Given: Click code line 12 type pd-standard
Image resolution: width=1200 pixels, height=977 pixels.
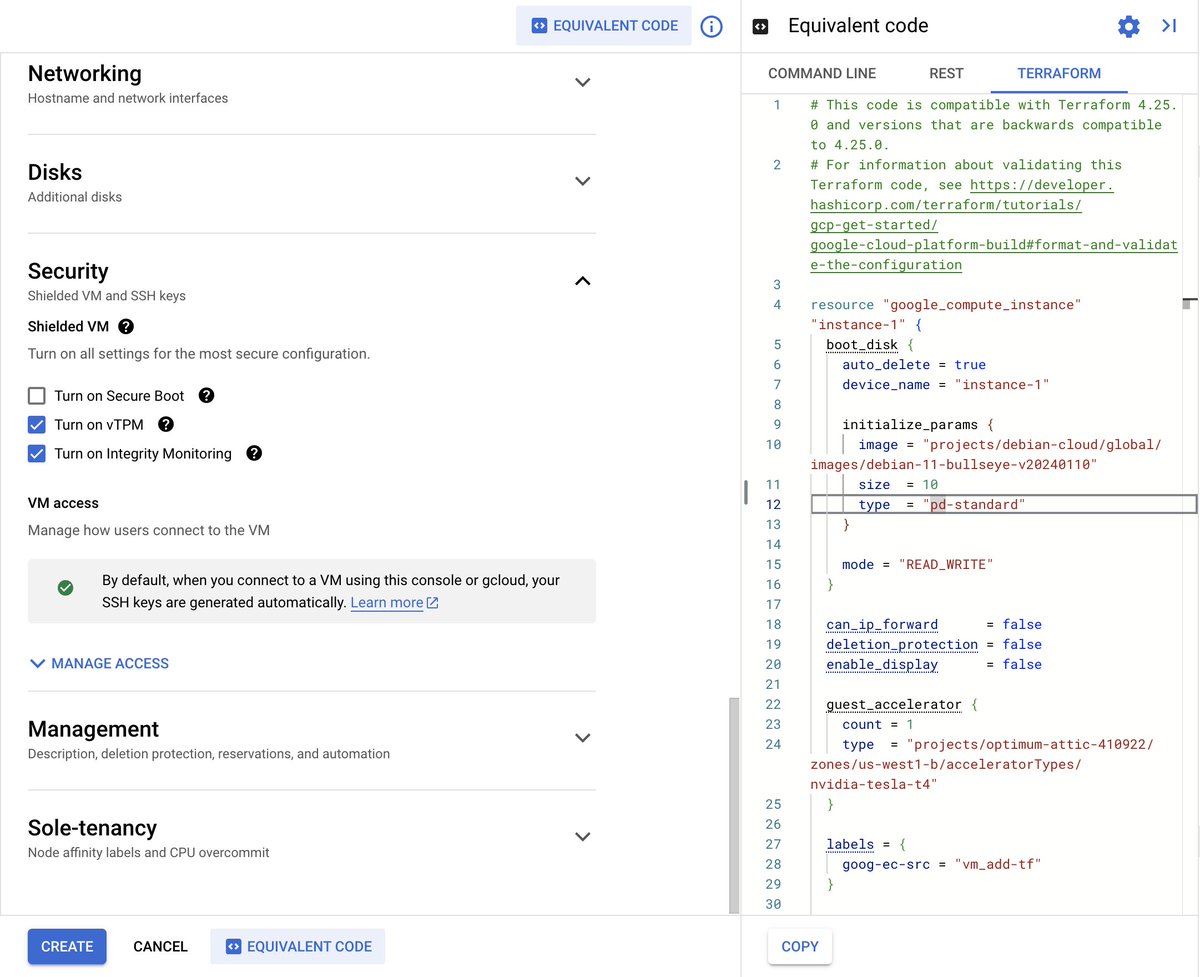Looking at the screenshot, I should [1003, 504].
